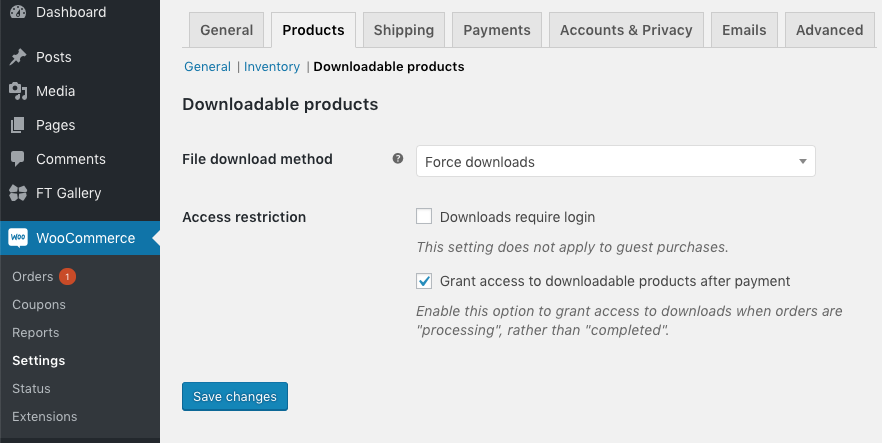Click the Pages icon in sidebar
882x443 pixels.
(x=18, y=125)
